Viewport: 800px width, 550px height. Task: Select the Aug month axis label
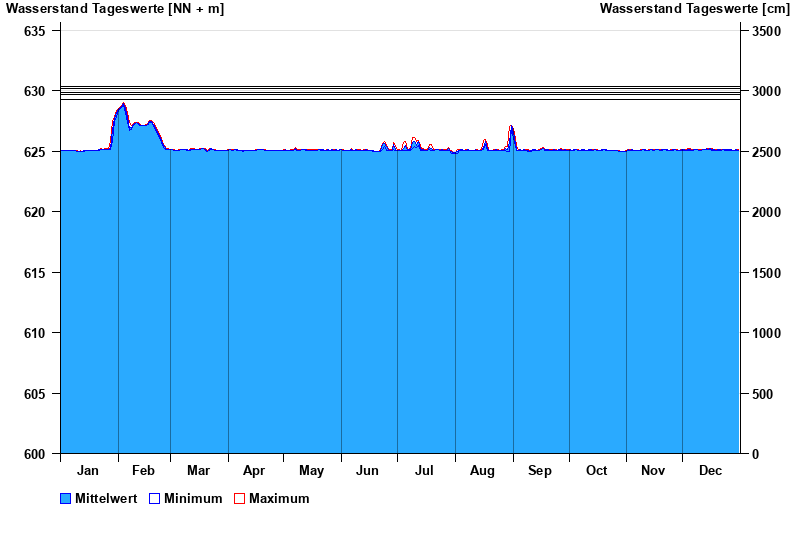coord(483,471)
